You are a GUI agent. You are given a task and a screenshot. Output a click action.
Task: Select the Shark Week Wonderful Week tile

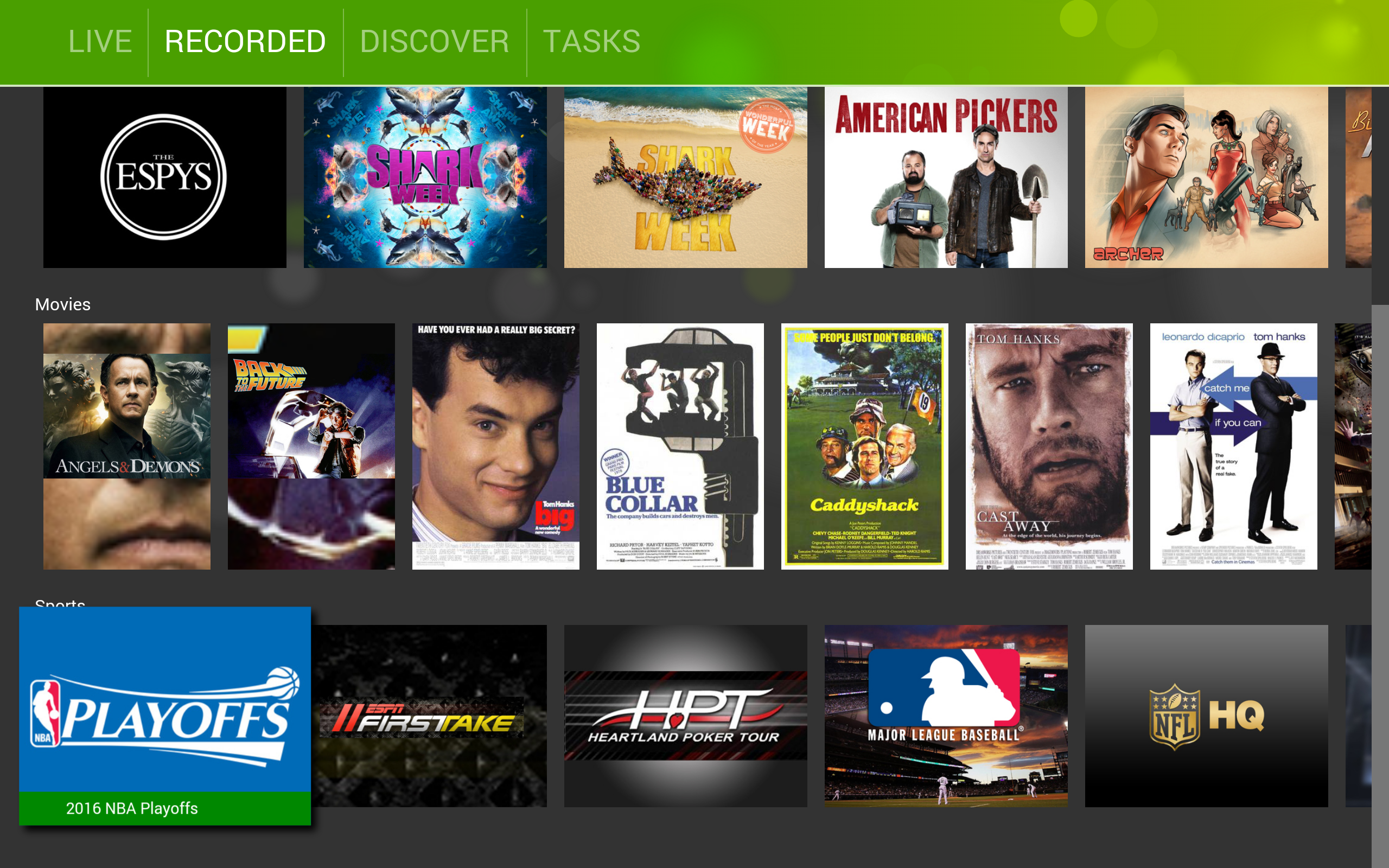[685, 177]
